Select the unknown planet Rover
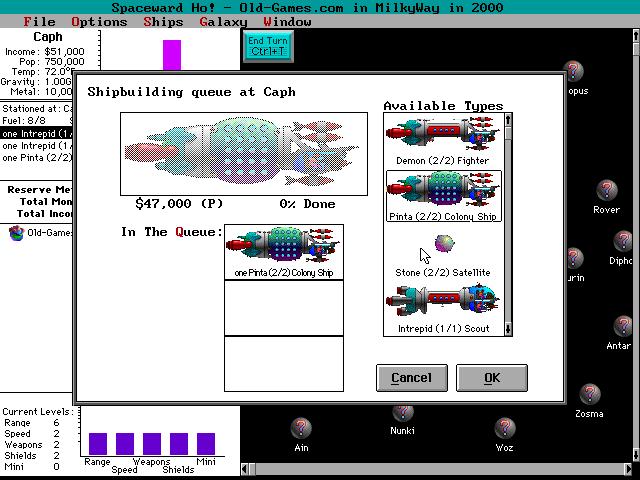Screen dimensions: 640x480 (x=607, y=191)
